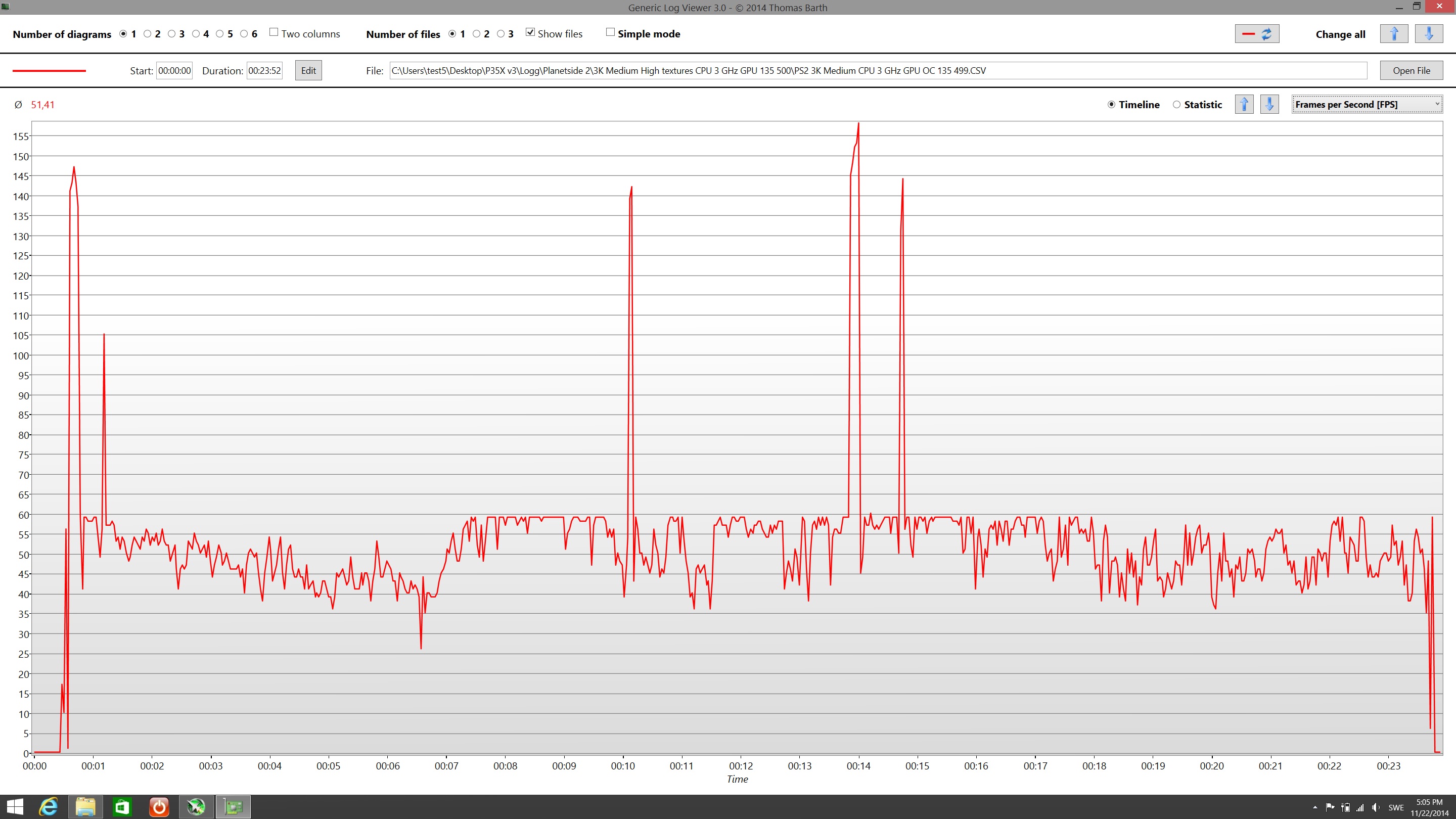Select 5 diagrams radio button
1456x819 pixels.
click(x=220, y=34)
